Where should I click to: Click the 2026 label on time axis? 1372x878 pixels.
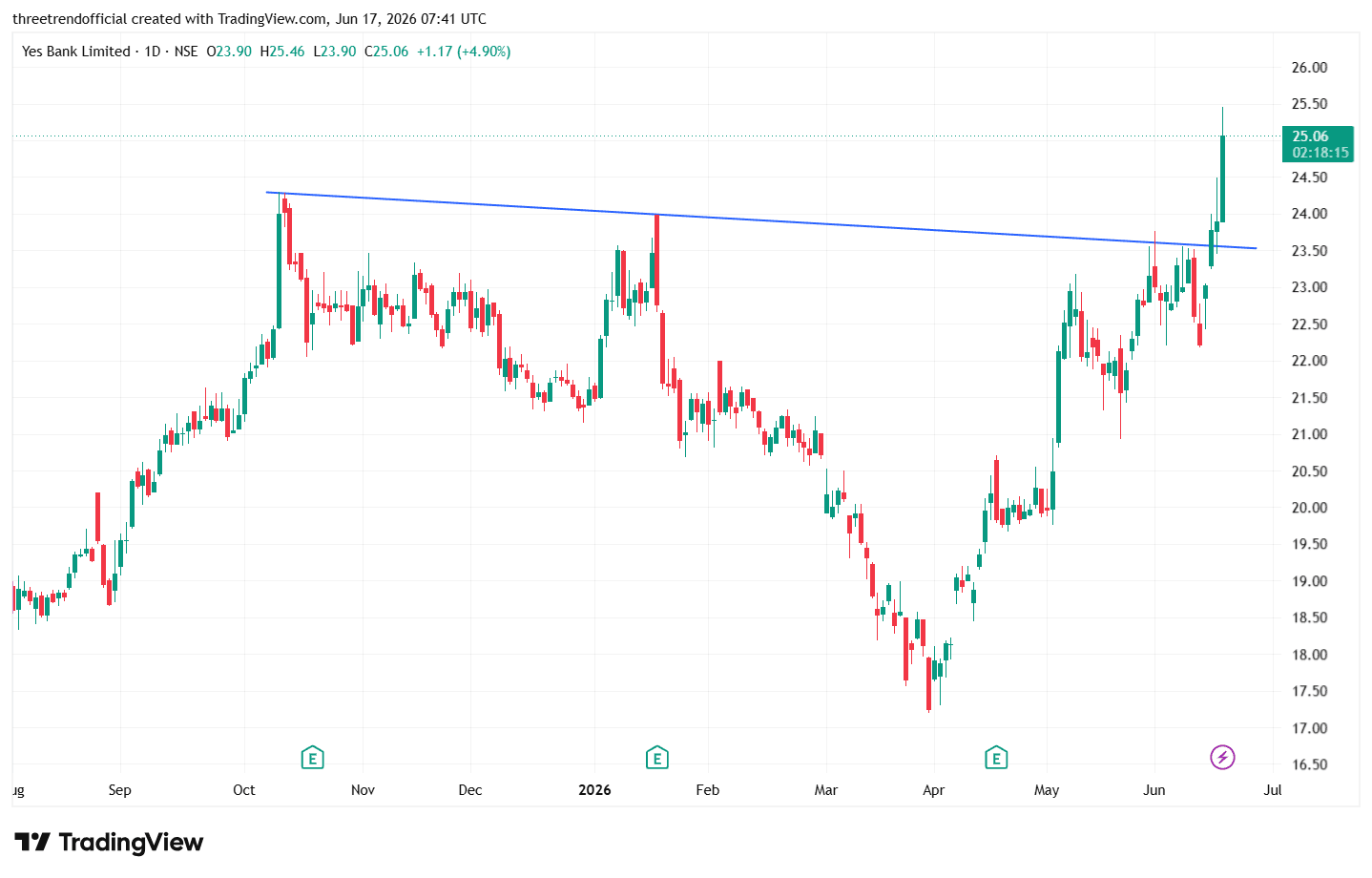click(595, 790)
